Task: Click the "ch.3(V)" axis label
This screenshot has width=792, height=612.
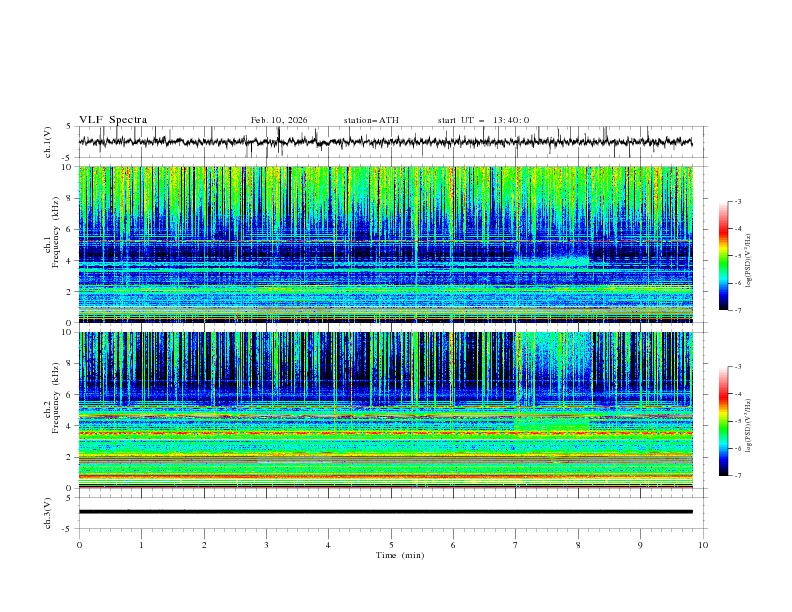Action: click(x=48, y=513)
